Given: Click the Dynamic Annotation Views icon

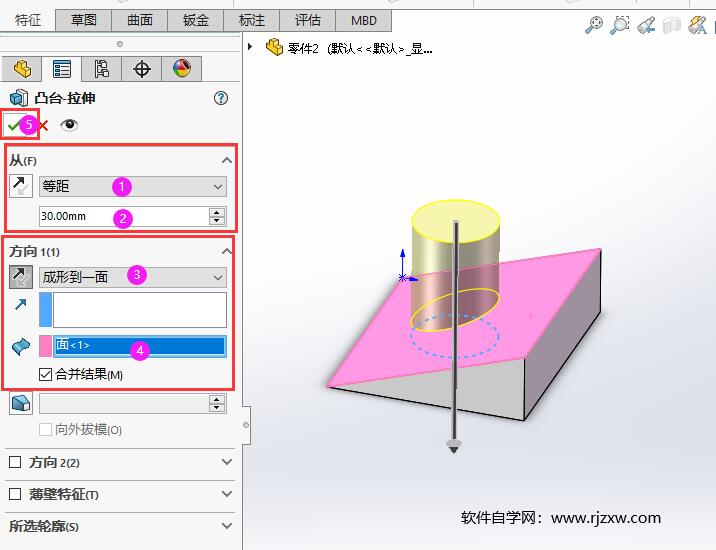Looking at the screenshot, I should click(697, 25).
